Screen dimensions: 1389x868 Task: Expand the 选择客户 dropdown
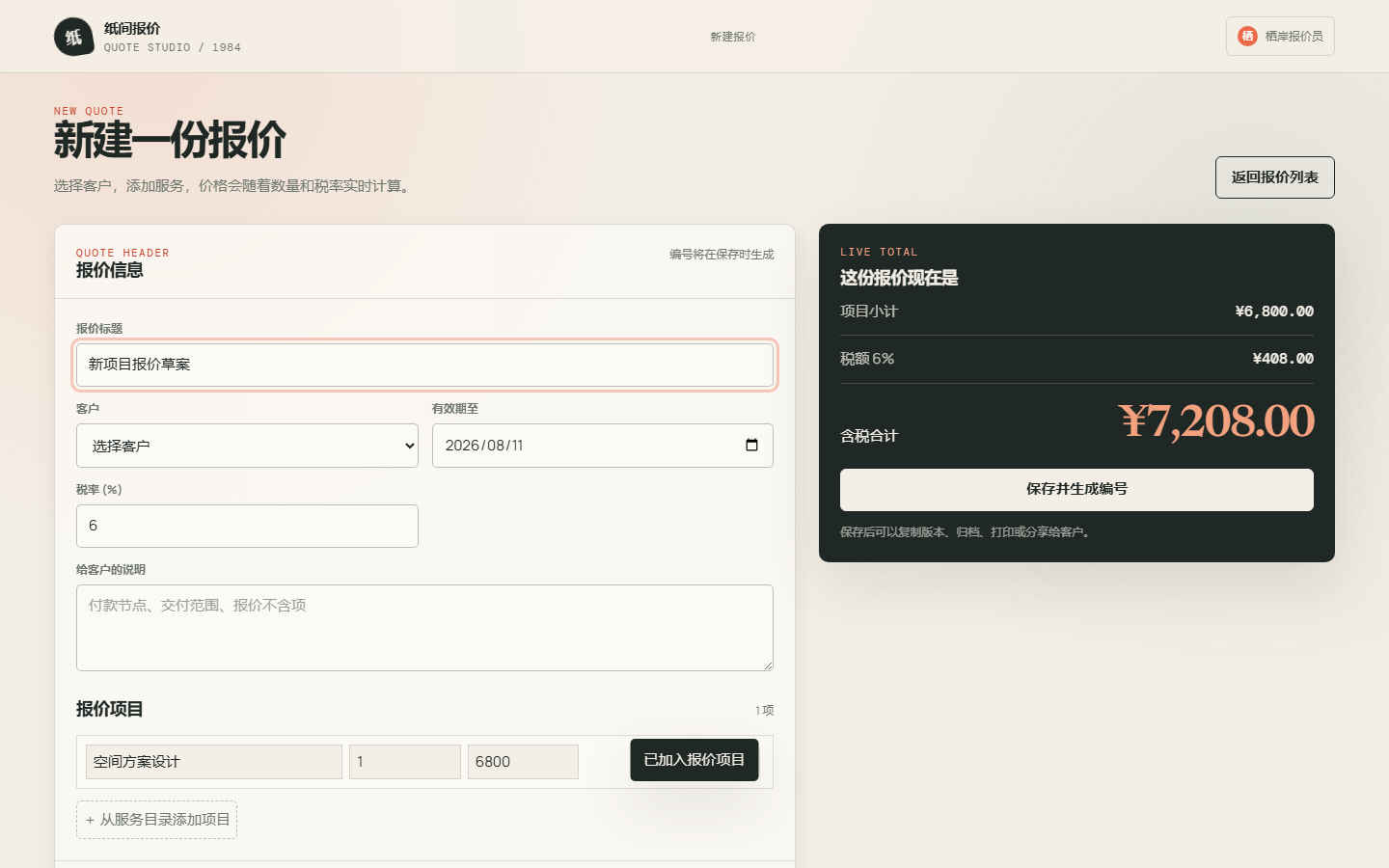point(247,446)
